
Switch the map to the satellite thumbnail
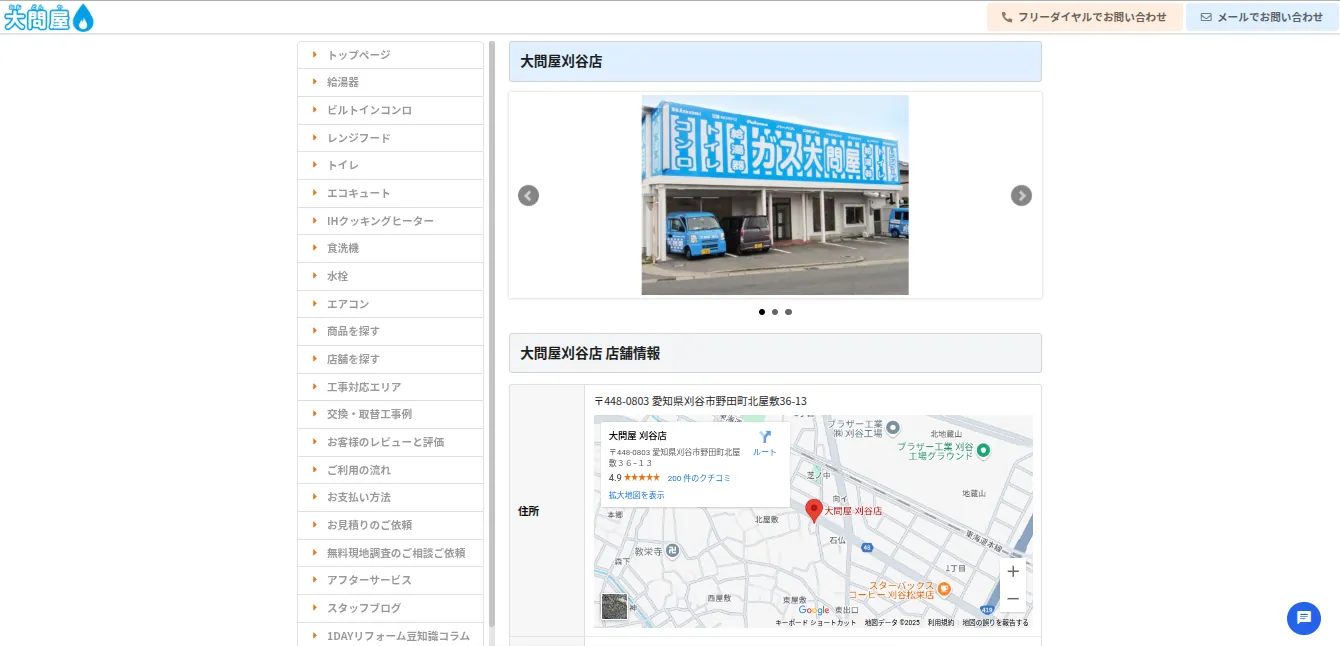(x=614, y=606)
